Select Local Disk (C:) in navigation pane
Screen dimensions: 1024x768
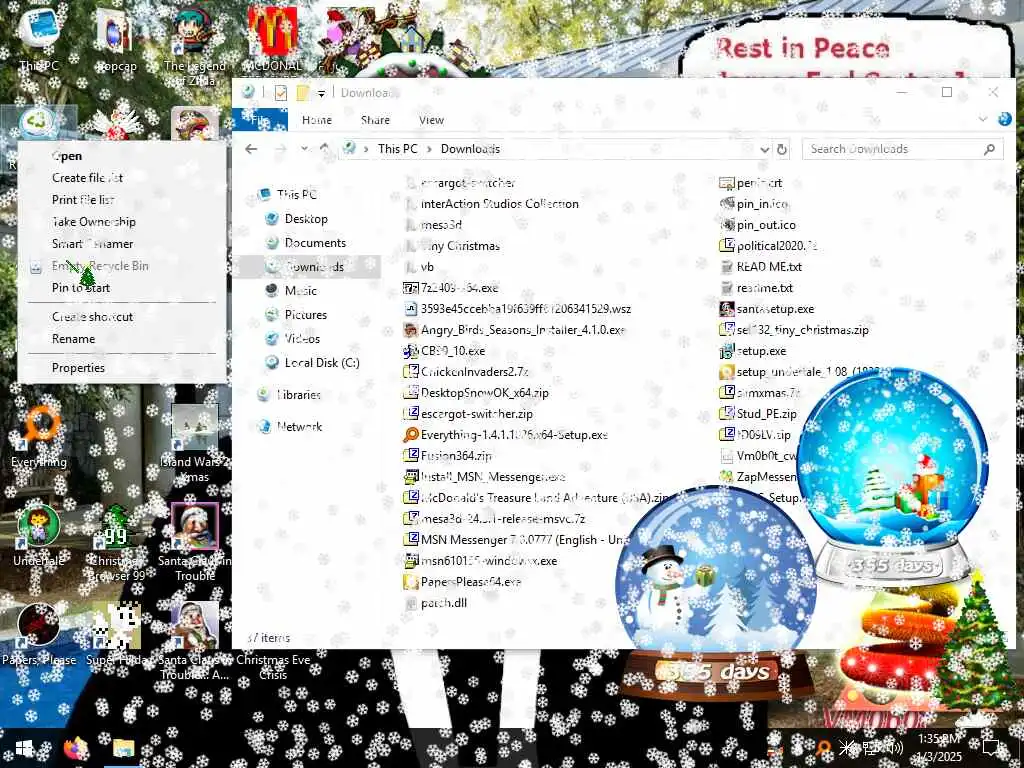tap(321, 362)
